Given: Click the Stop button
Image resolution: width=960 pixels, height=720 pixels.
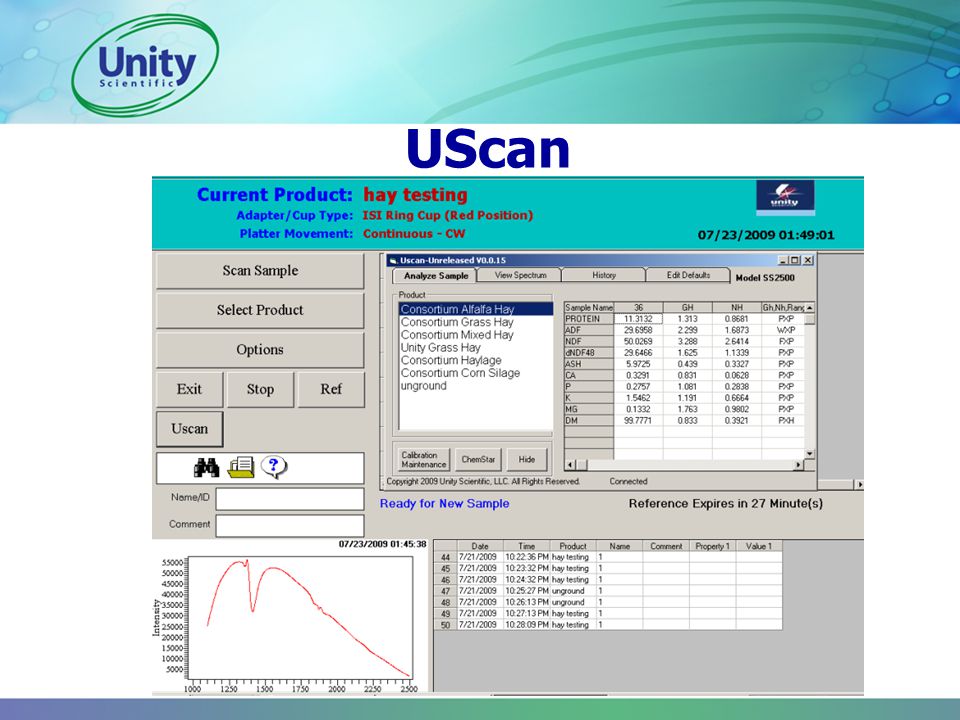Looking at the screenshot, I should [x=260, y=389].
